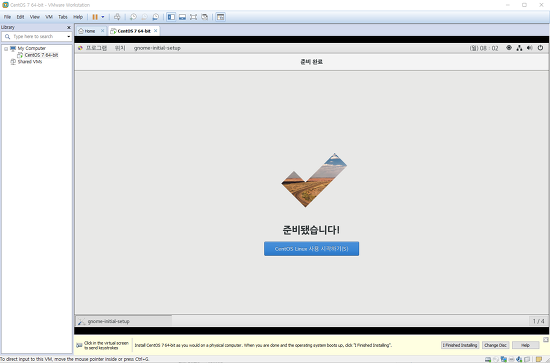The image size is (550, 363).
Task: Collapse the My Computer tree node
Action: pos(6,49)
